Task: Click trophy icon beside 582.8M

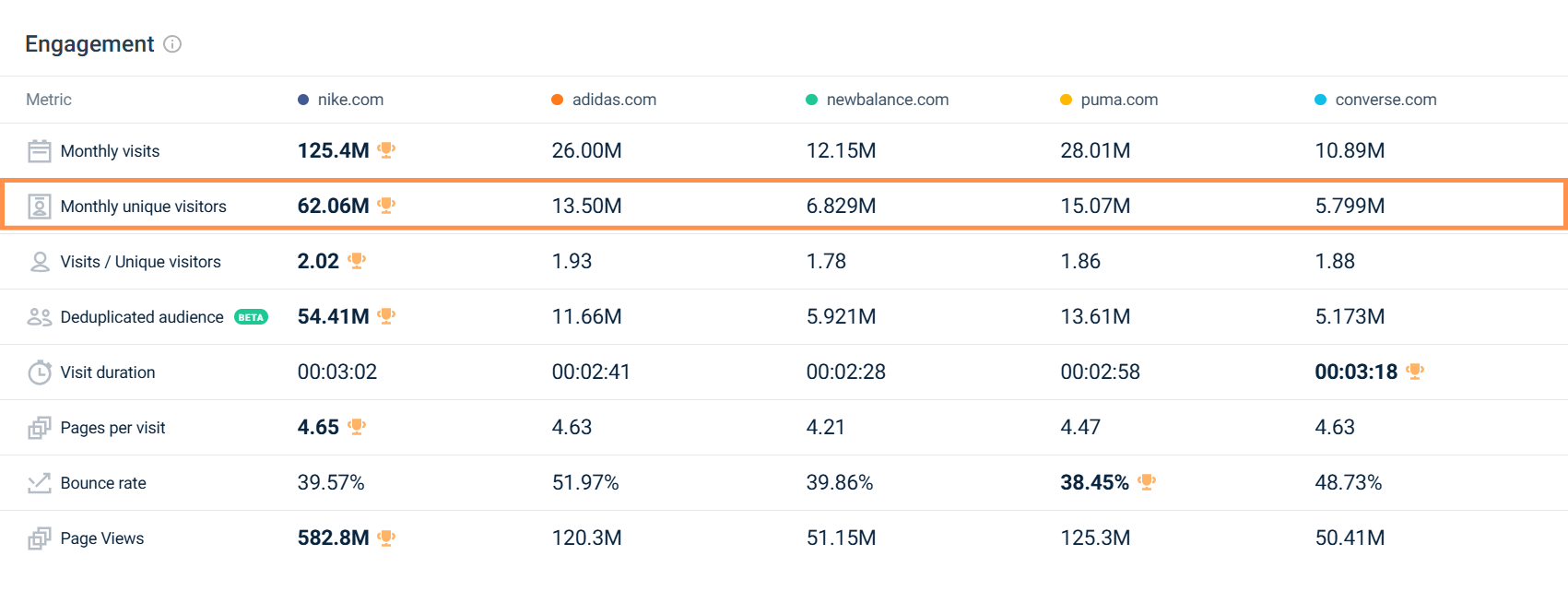Action: 386,538
